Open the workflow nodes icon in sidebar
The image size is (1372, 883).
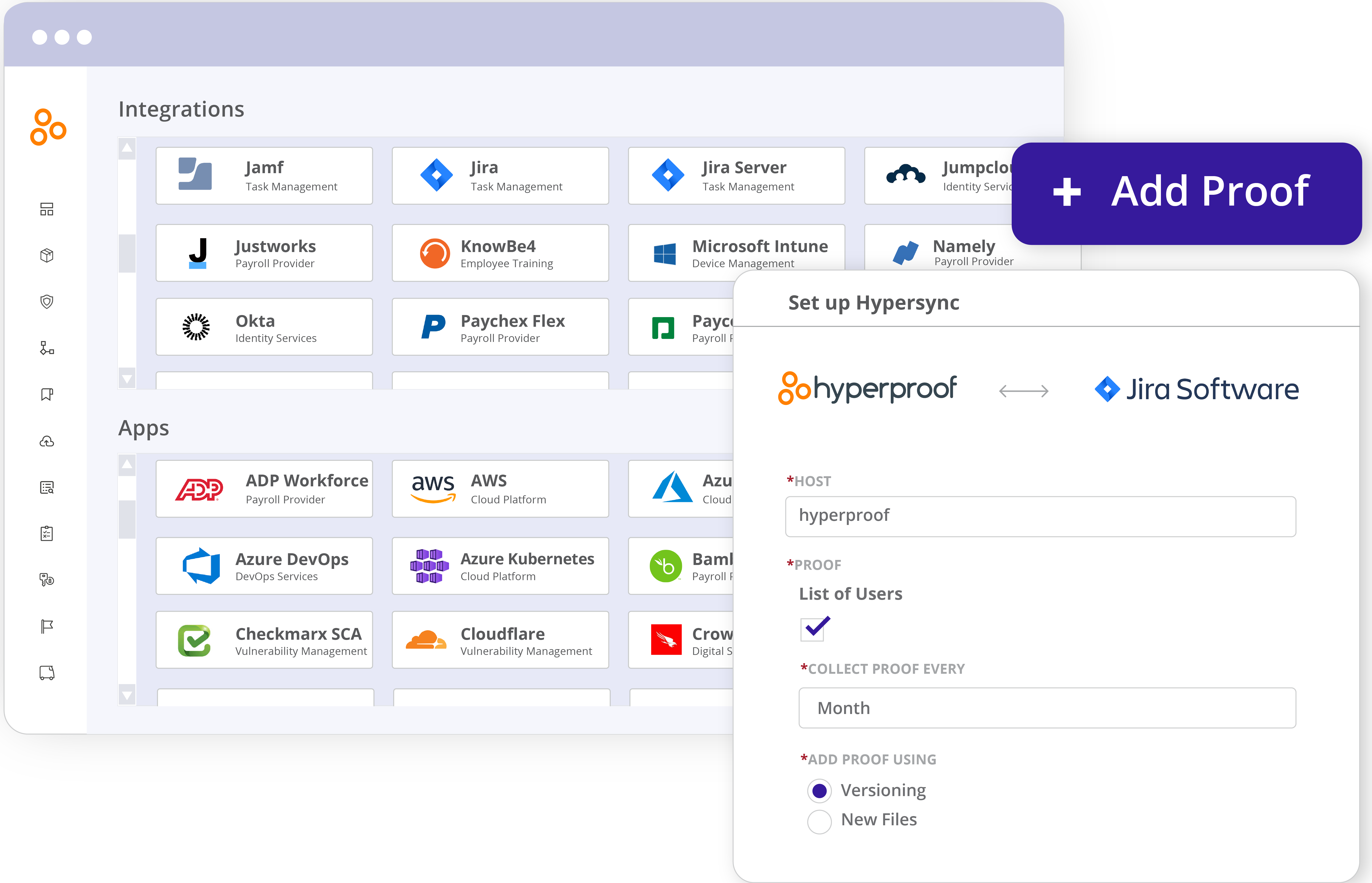[x=47, y=348]
